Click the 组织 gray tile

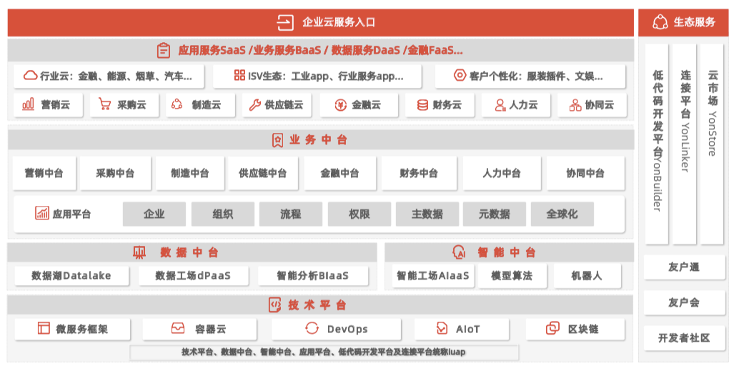click(222, 214)
